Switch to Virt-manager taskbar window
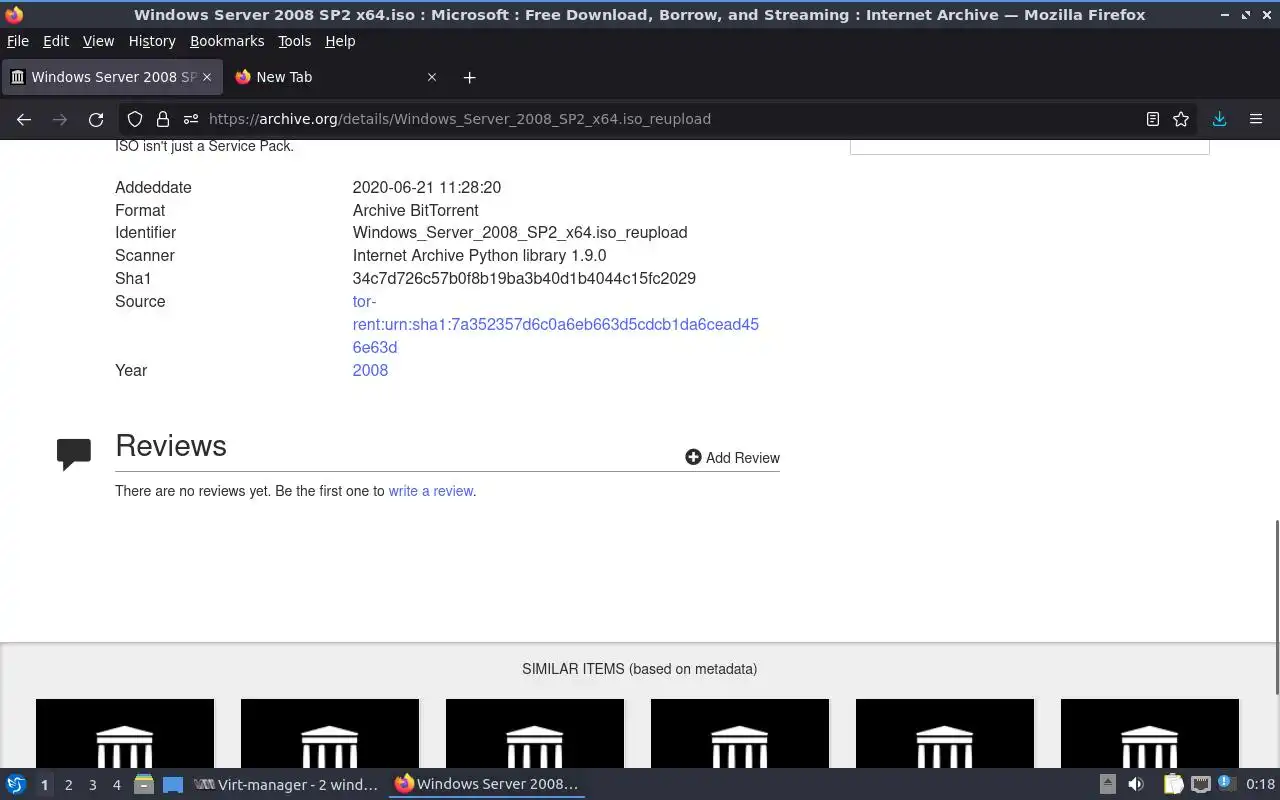This screenshot has width=1280, height=800. click(x=287, y=784)
